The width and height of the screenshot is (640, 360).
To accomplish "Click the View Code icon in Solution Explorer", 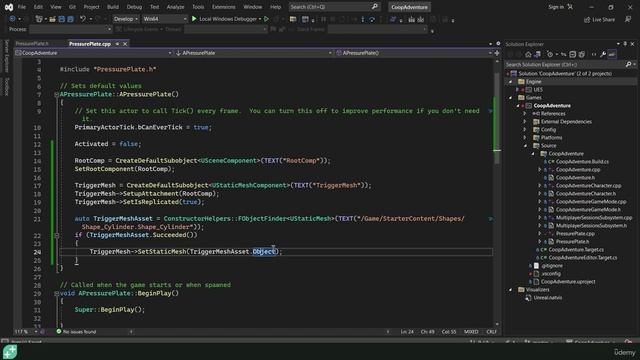I will [x=594, y=54].
